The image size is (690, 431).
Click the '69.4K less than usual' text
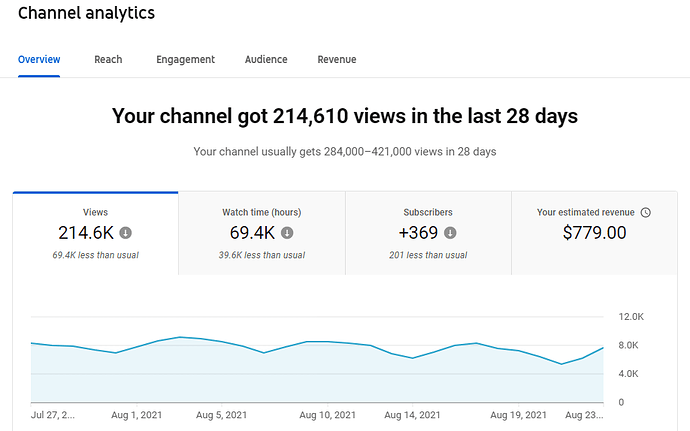[x=95, y=255]
